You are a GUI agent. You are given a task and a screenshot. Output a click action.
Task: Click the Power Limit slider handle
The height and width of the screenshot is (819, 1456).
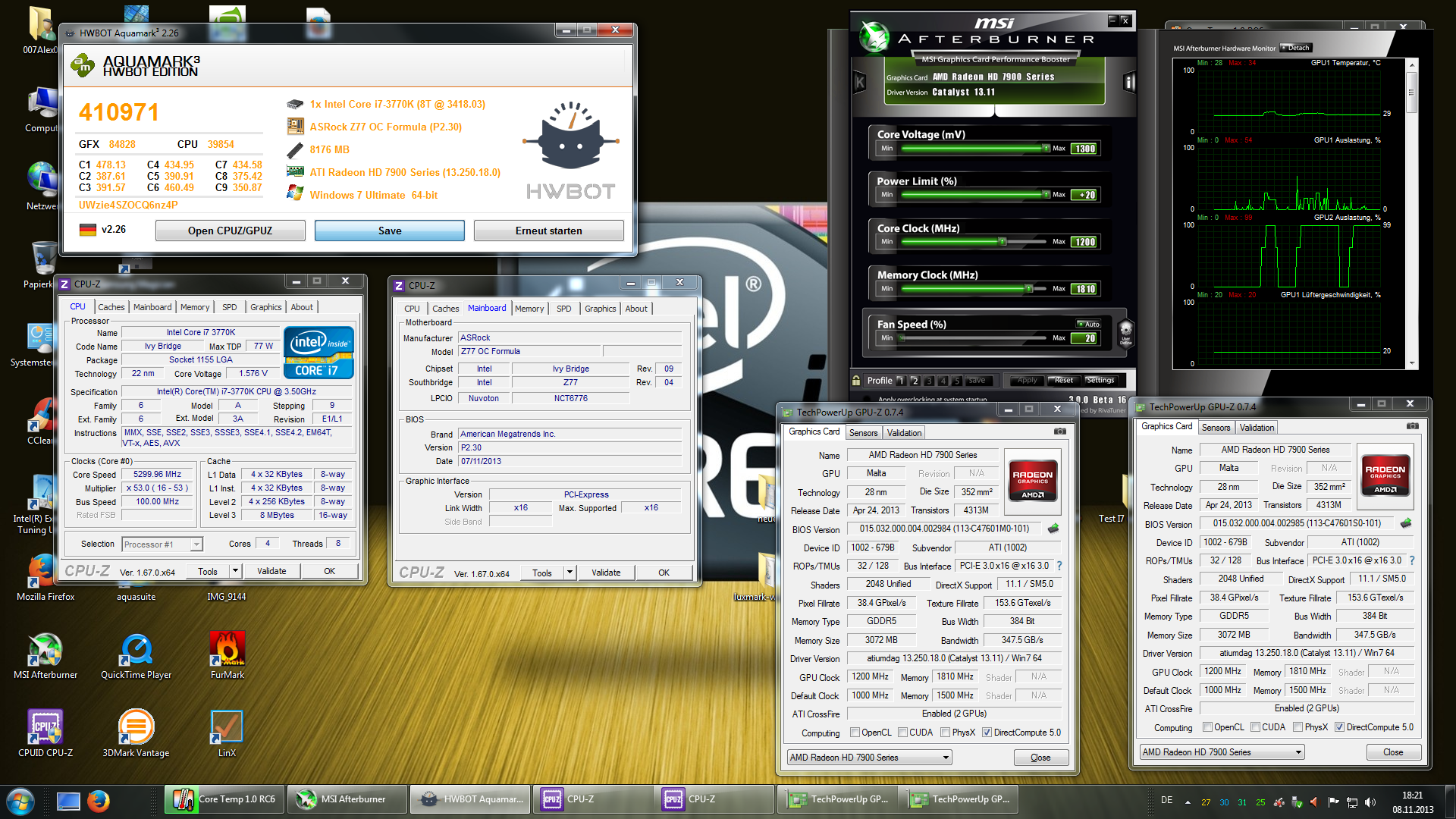(1046, 195)
